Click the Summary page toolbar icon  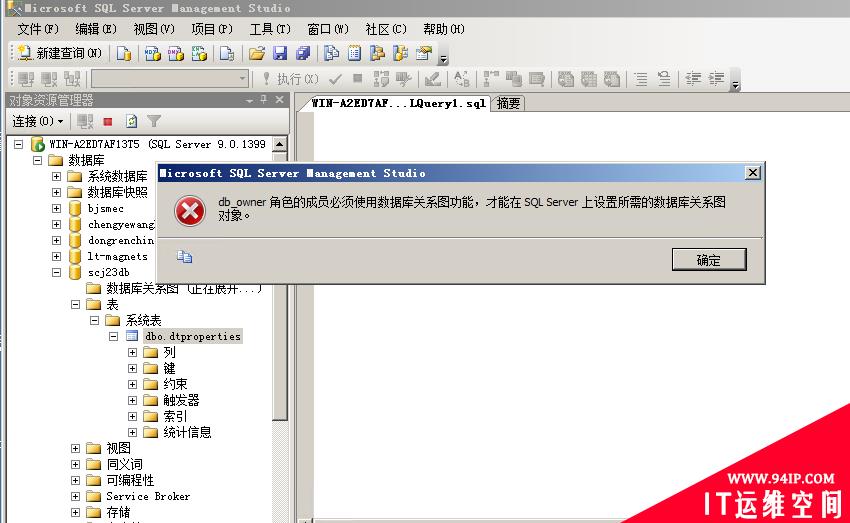pos(355,53)
